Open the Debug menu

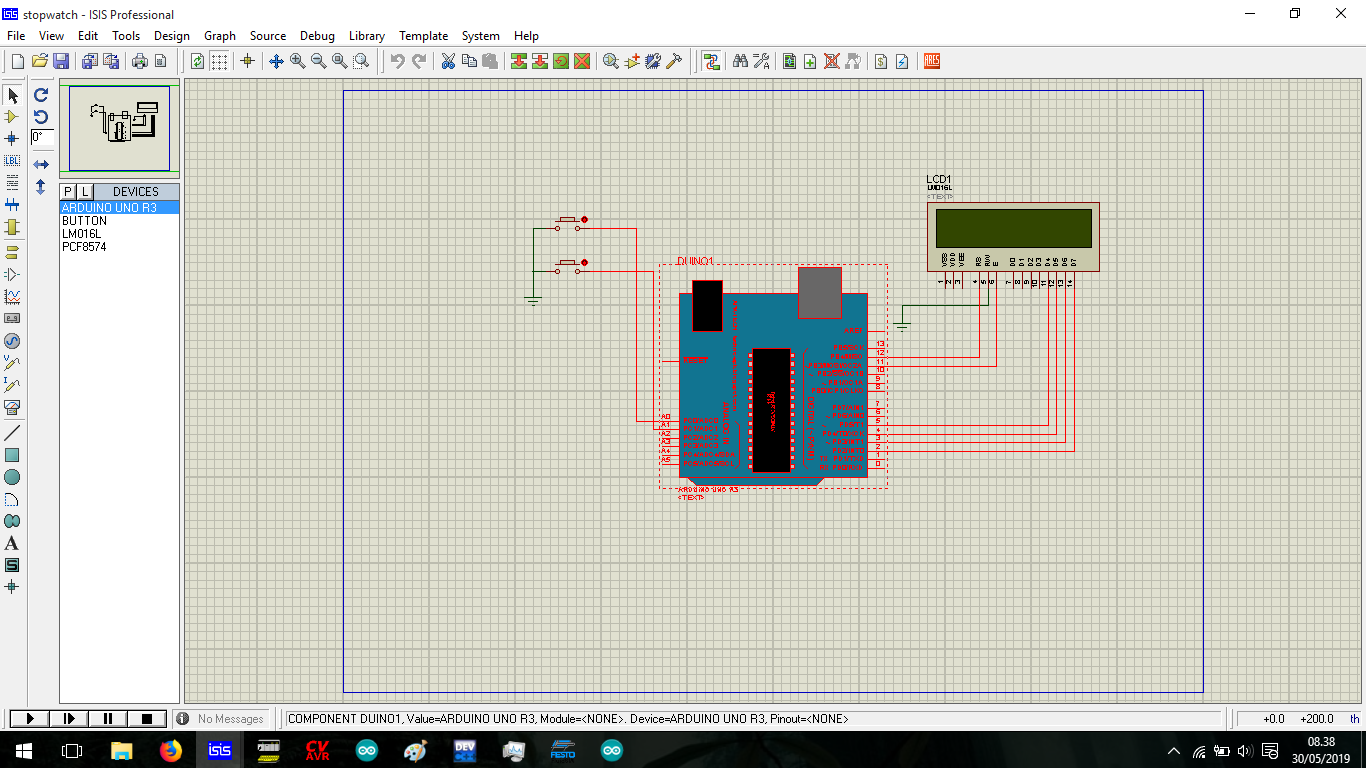[317, 36]
